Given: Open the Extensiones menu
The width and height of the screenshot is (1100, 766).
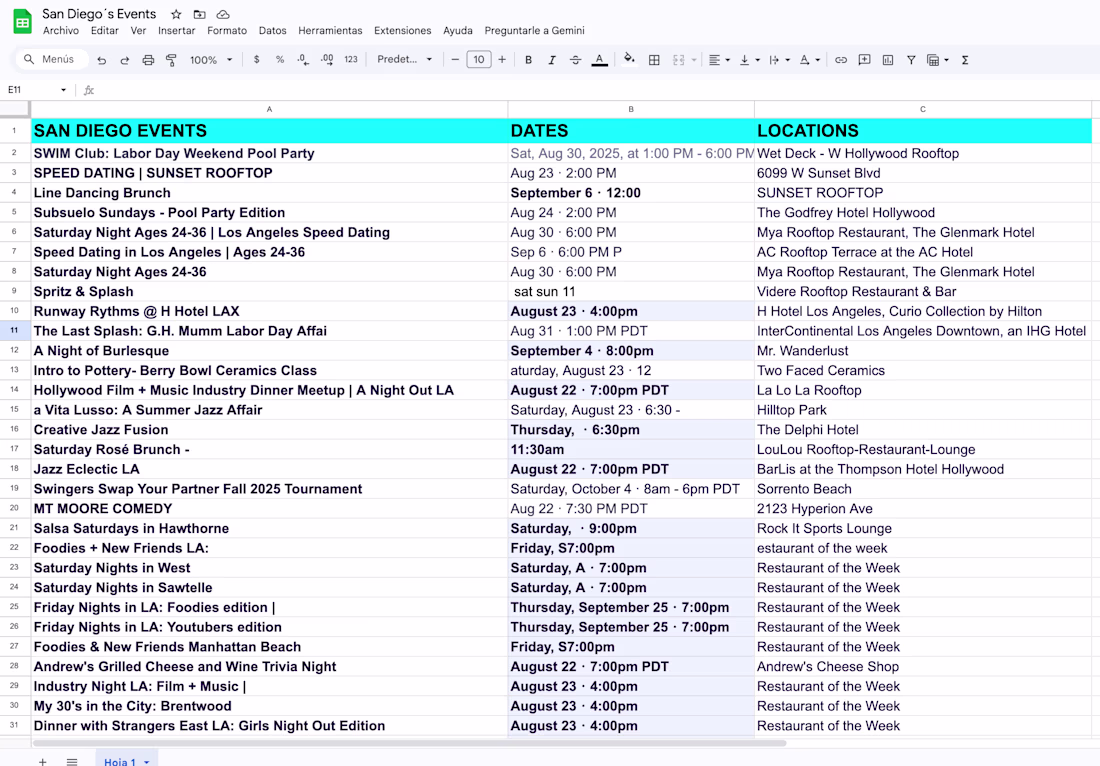Looking at the screenshot, I should [x=403, y=31].
